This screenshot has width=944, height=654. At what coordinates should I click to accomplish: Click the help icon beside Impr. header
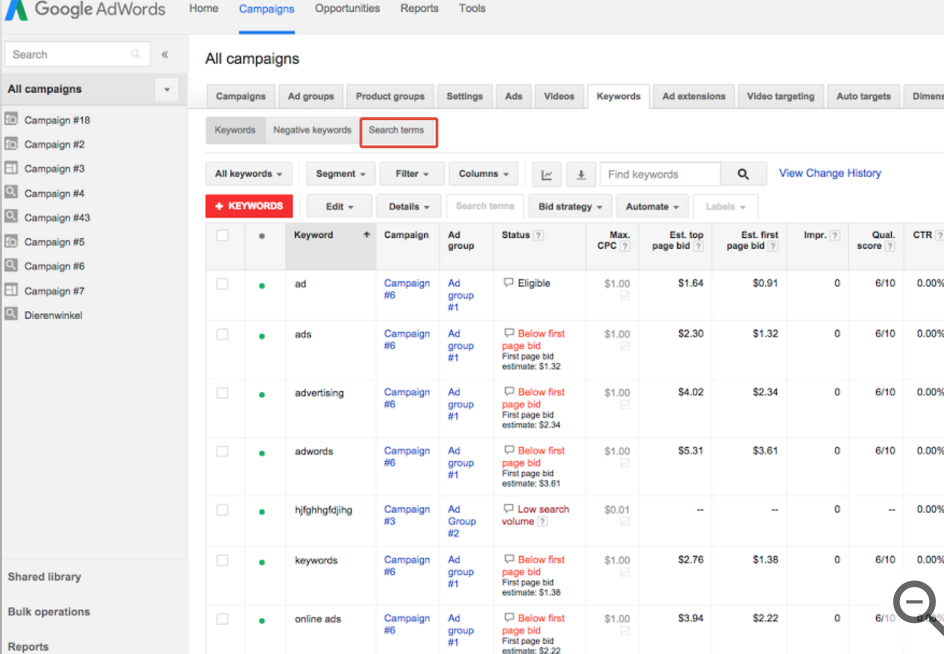(x=835, y=235)
